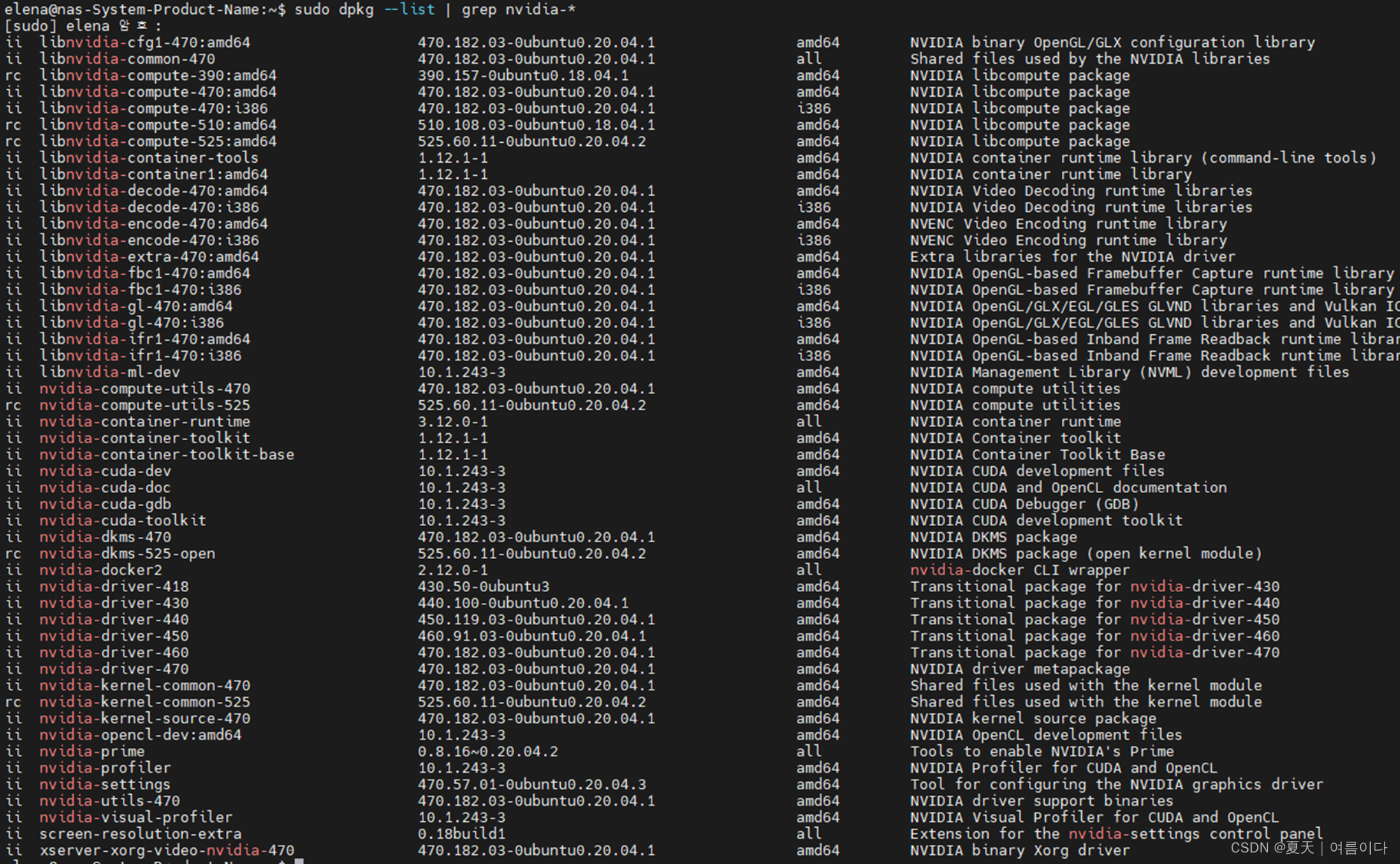Click version 430.50-0ubuntu3
Image resolution: width=1400 pixels, height=864 pixels.
point(483,588)
